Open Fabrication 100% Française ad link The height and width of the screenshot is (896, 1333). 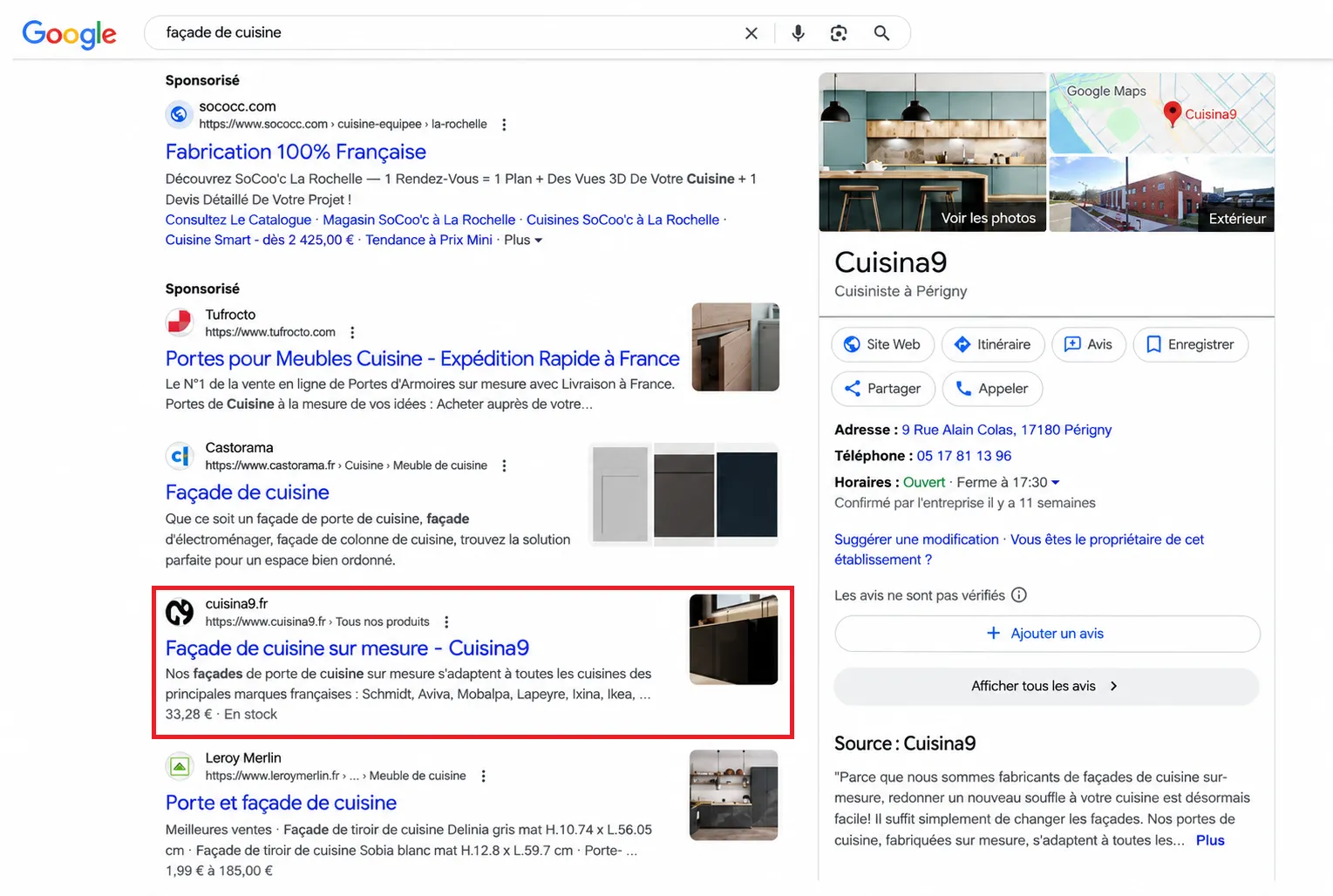[x=296, y=152]
